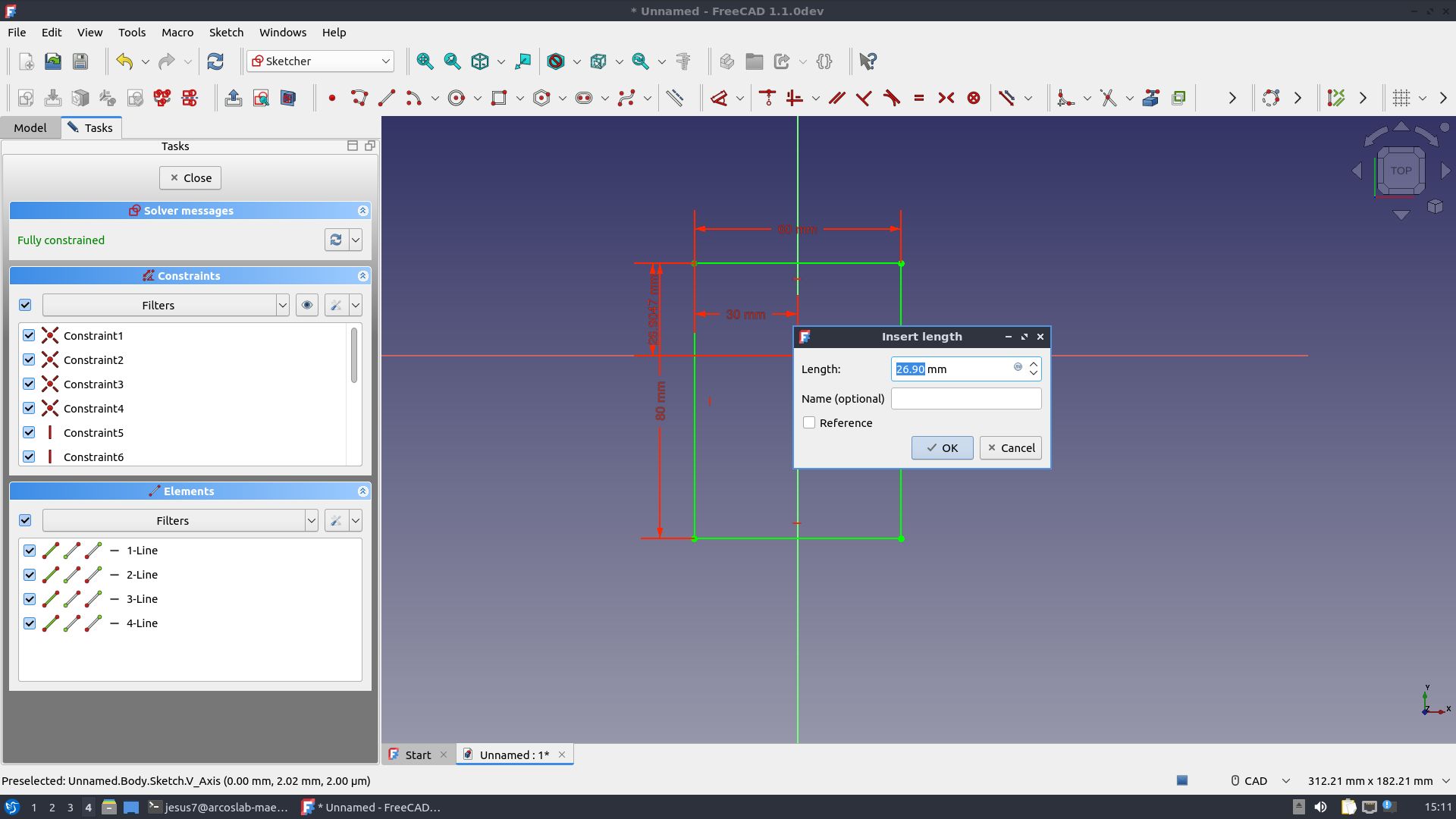Increase length with the spinner up arrow
The image size is (1456, 819).
click(1034, 364)
